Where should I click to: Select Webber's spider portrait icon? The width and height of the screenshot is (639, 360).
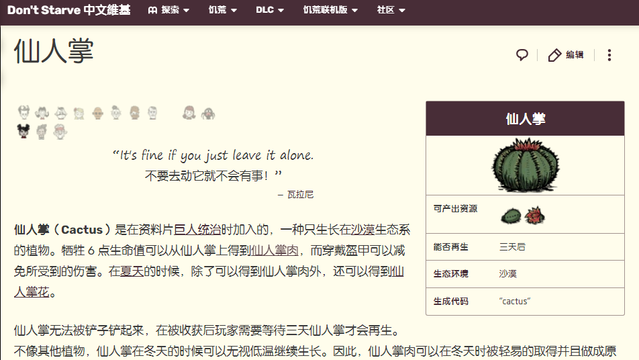click(208, 113)
